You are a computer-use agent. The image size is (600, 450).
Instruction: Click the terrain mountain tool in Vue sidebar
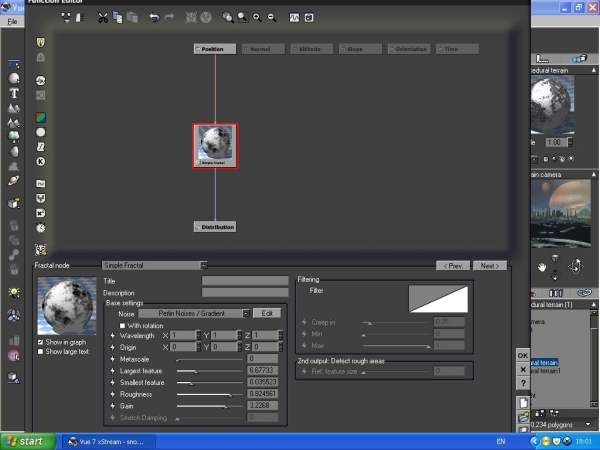click(x=14, y=108)
